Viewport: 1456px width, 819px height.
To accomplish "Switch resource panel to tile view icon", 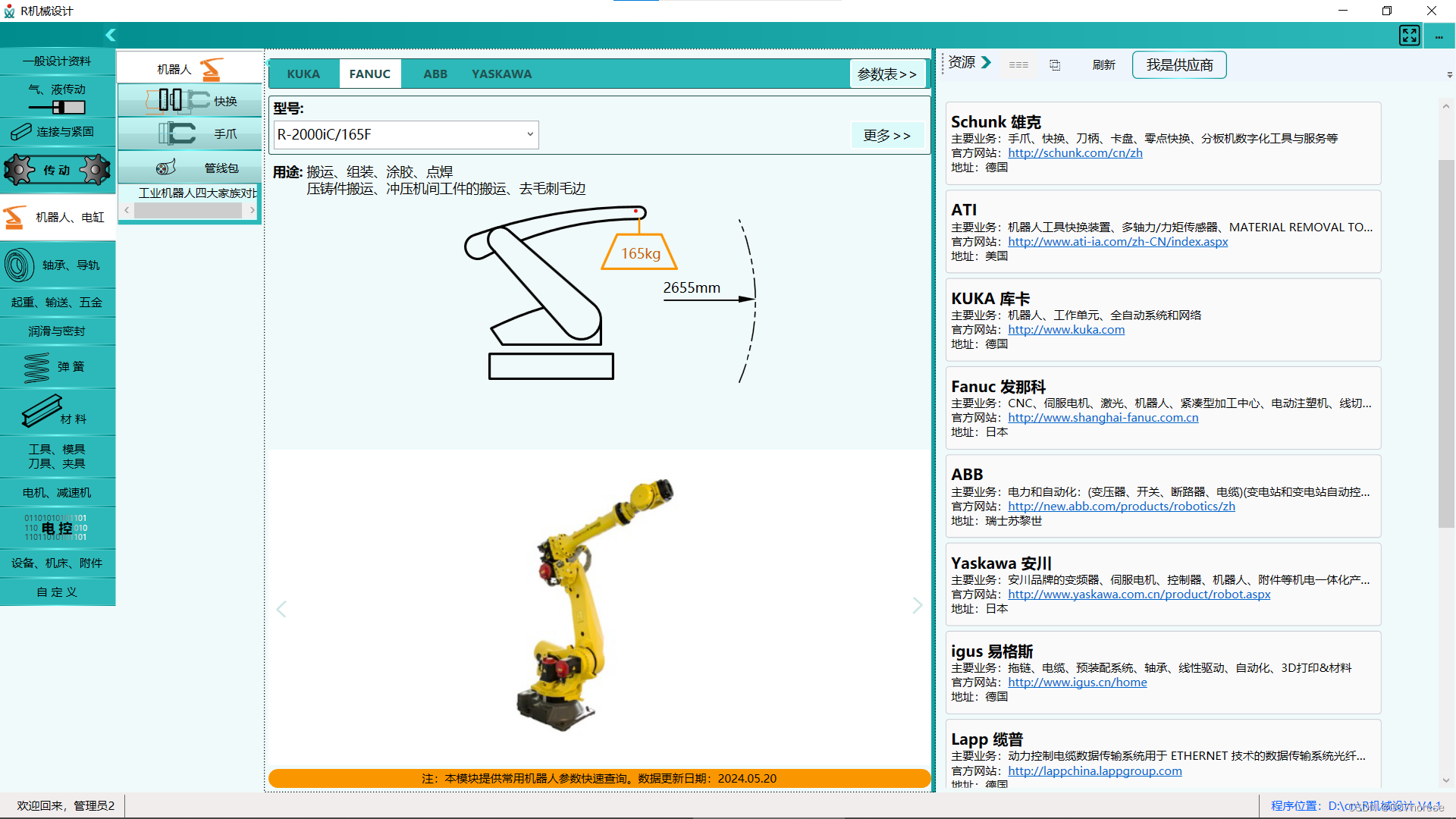I will pos(1055,65).
